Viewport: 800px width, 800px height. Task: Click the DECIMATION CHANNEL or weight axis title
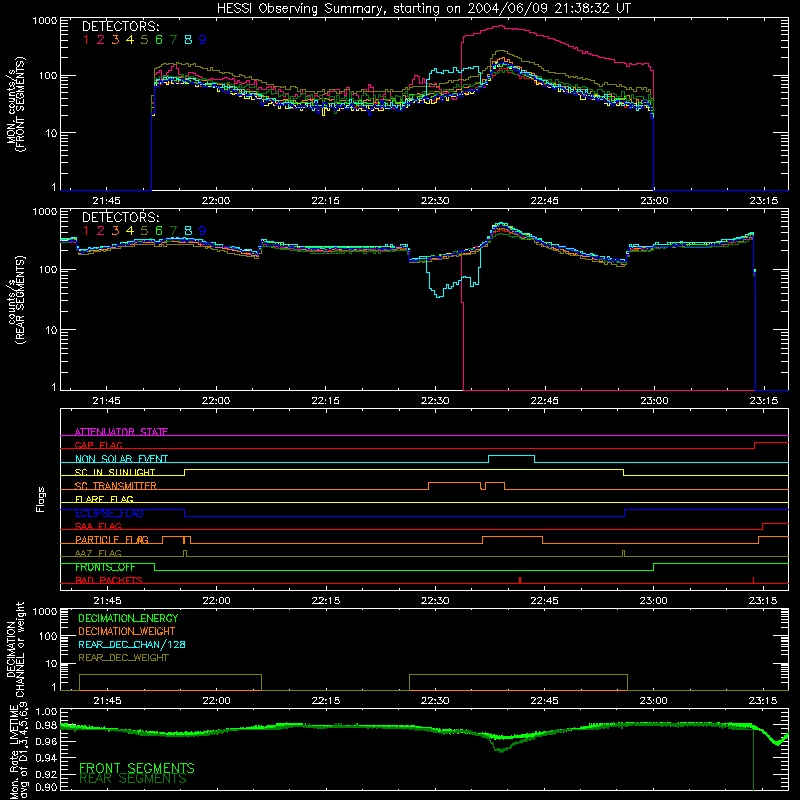coord(15,649)
